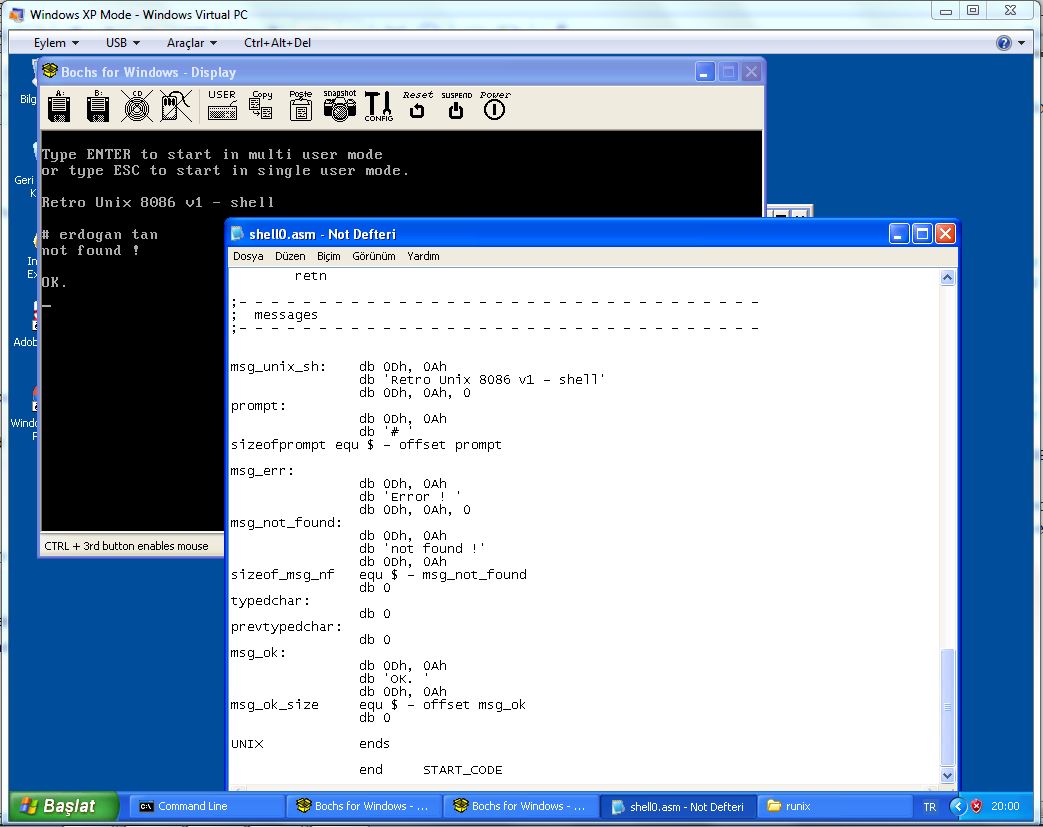The image size is (1043, 827).
Task: Click the floppy B: drive icon in Bochs
Action: [x=98, y=106]
